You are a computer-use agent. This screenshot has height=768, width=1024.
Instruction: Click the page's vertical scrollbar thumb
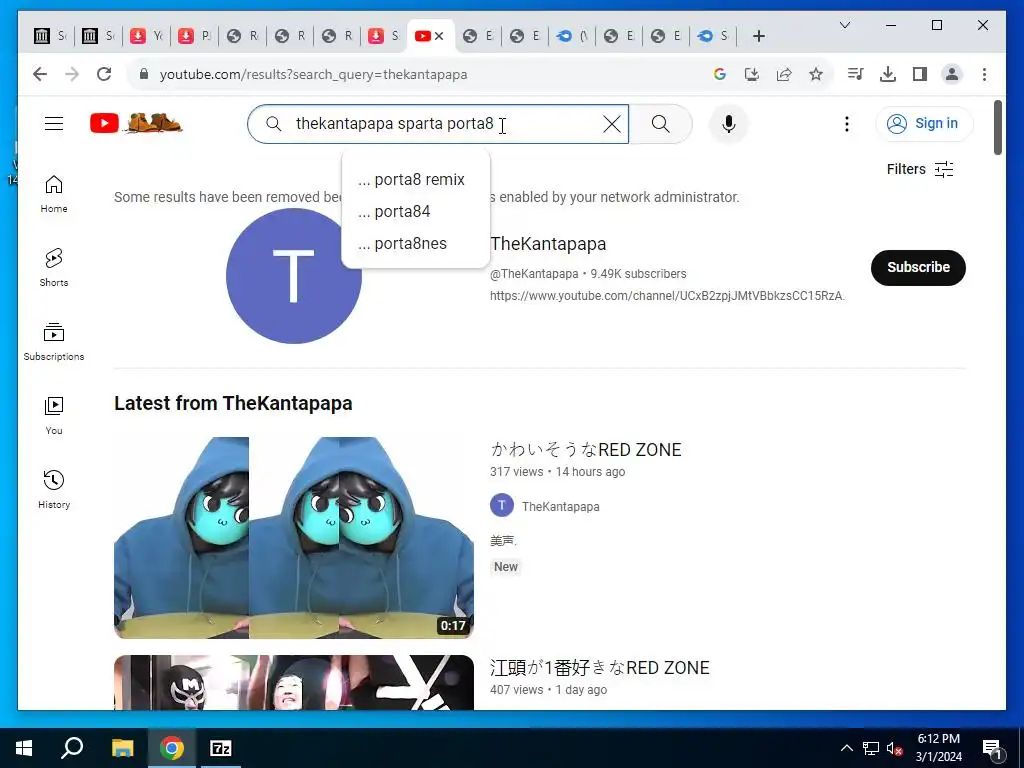[997, 127]
